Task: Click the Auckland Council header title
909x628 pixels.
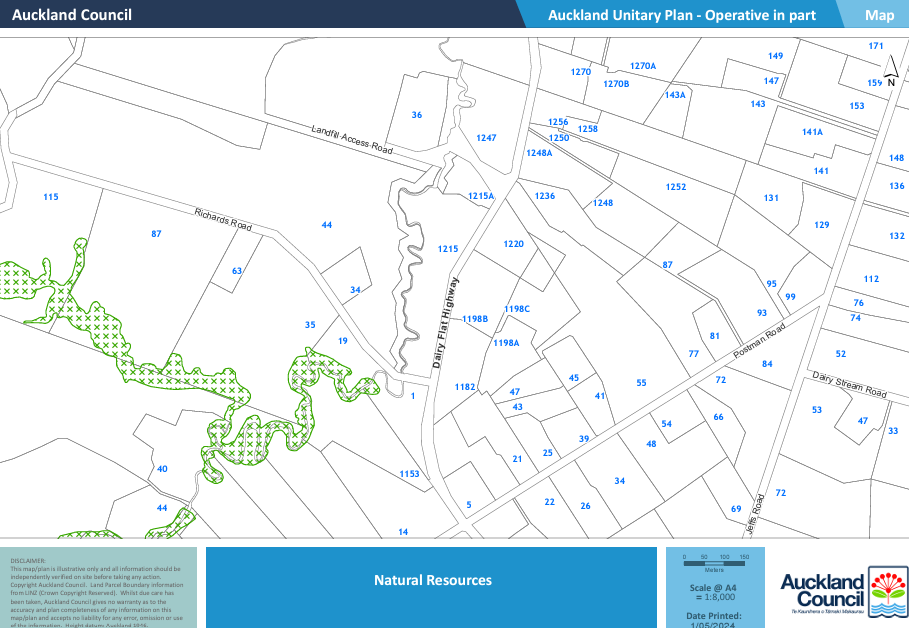Action: pos(72,15)
